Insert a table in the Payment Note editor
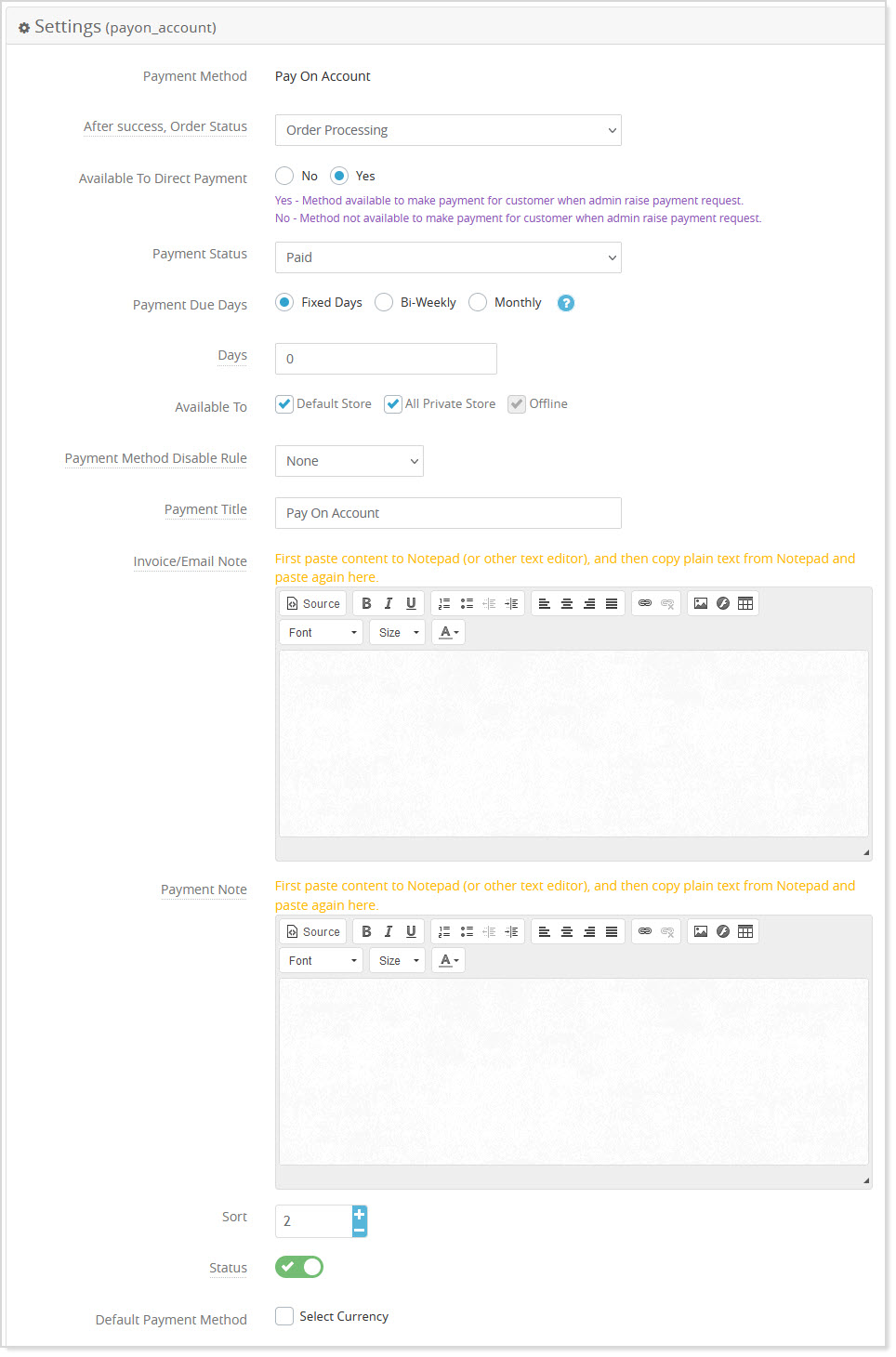 (x=745, y=930)
